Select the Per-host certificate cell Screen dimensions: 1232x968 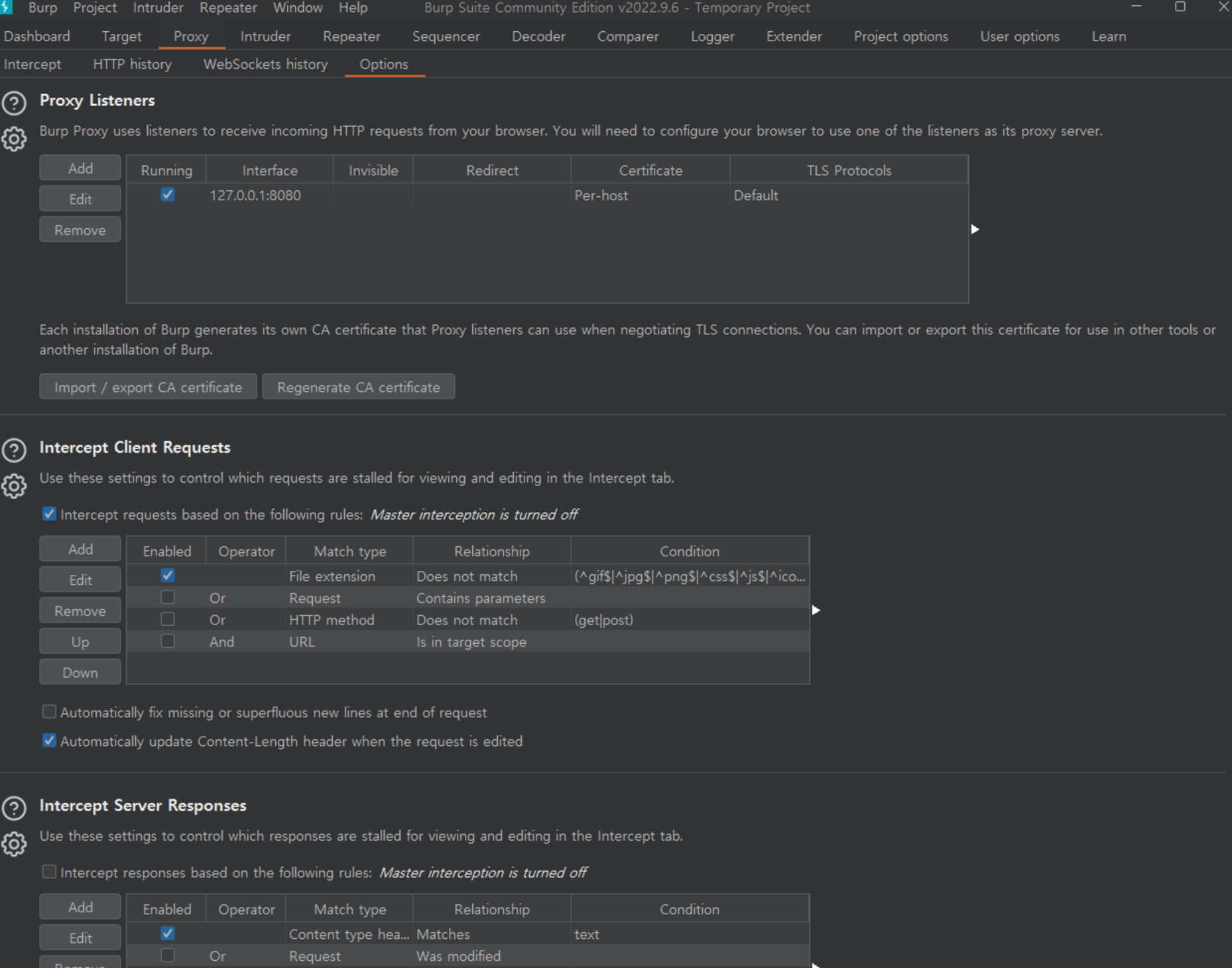coord(650,195)
